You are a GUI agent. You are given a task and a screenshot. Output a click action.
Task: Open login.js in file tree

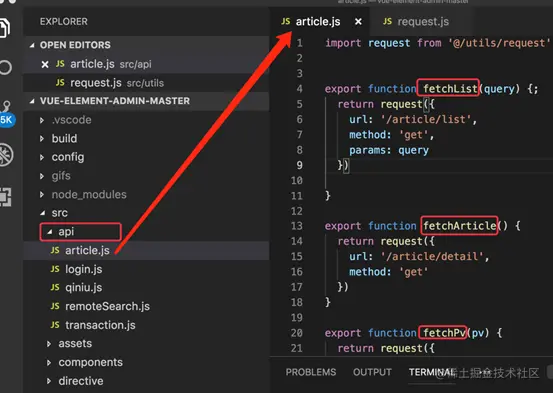coord(146,269)
